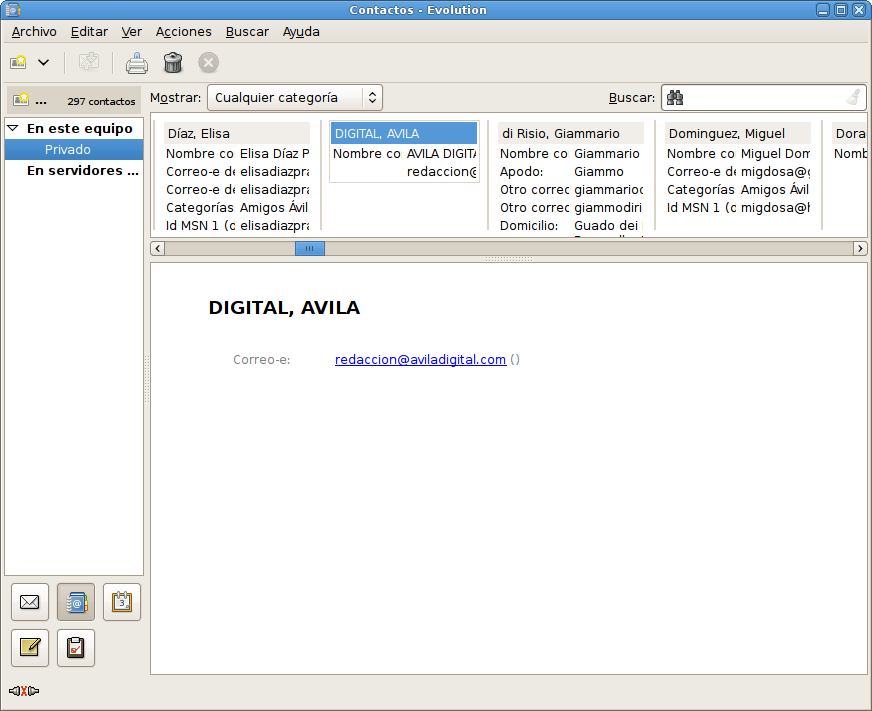Delete contact with the trash can icon

173,63
